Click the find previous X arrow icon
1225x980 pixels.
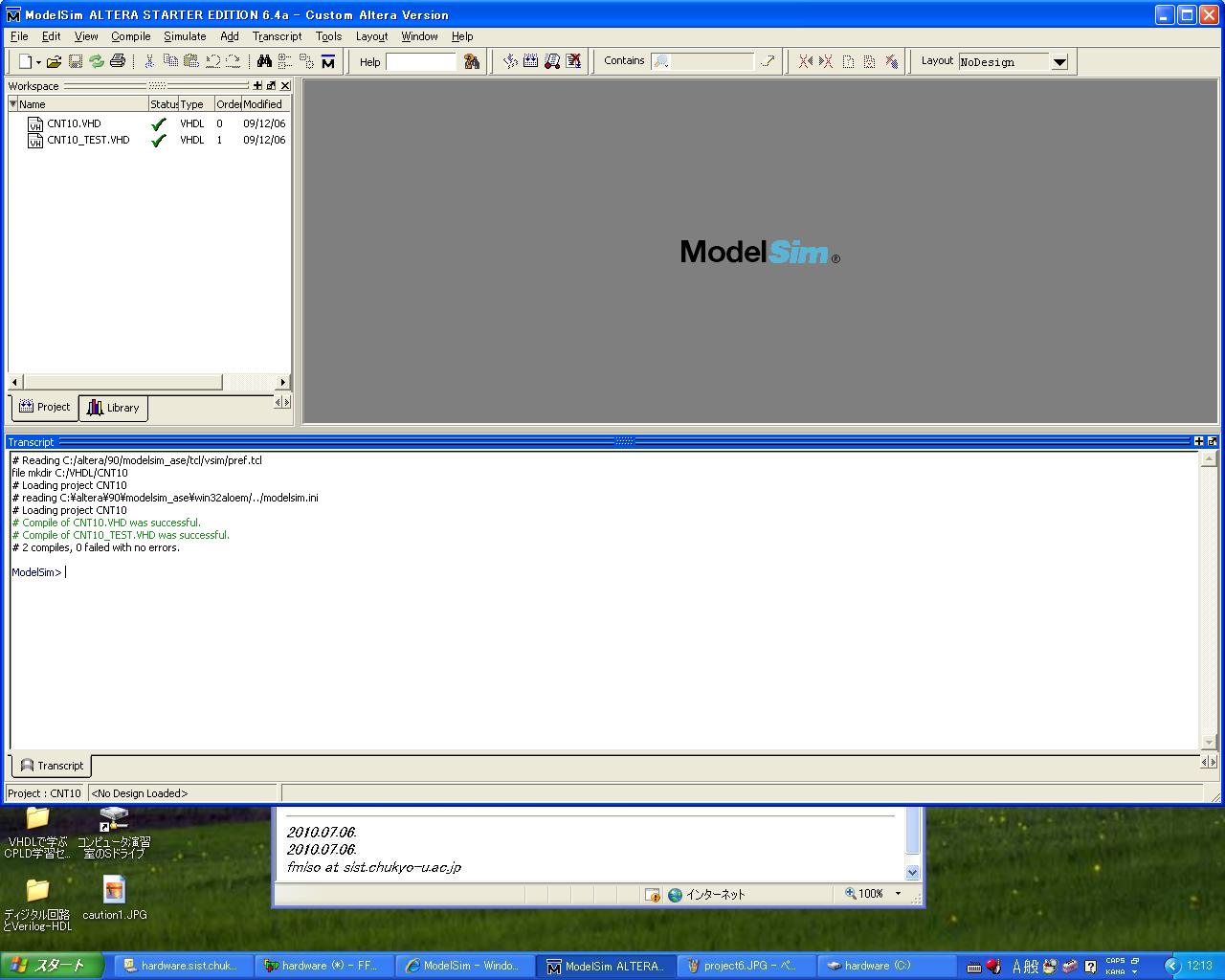coord(805,61)
